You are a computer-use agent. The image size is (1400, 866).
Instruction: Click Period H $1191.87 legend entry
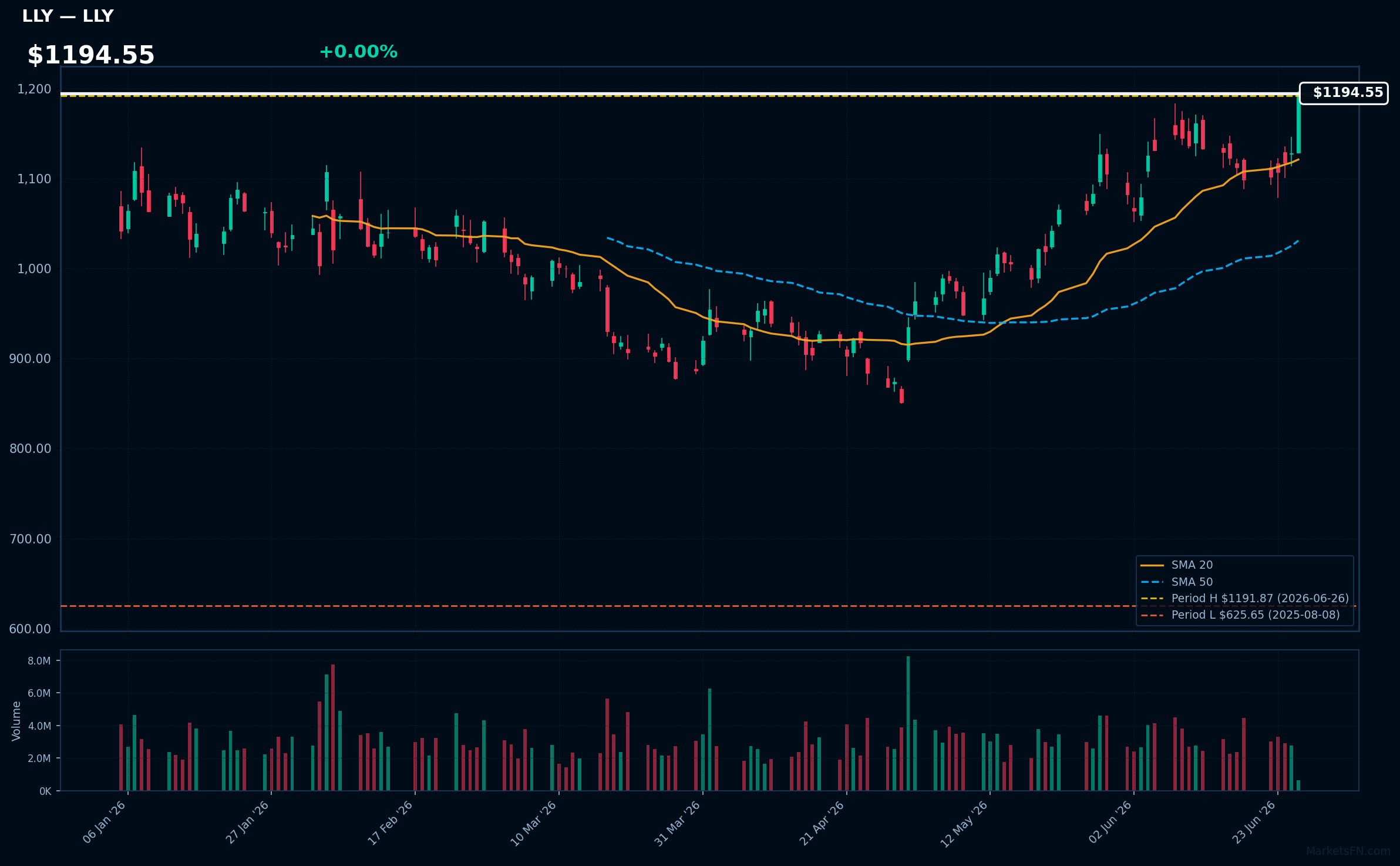tap(1245, 598)
